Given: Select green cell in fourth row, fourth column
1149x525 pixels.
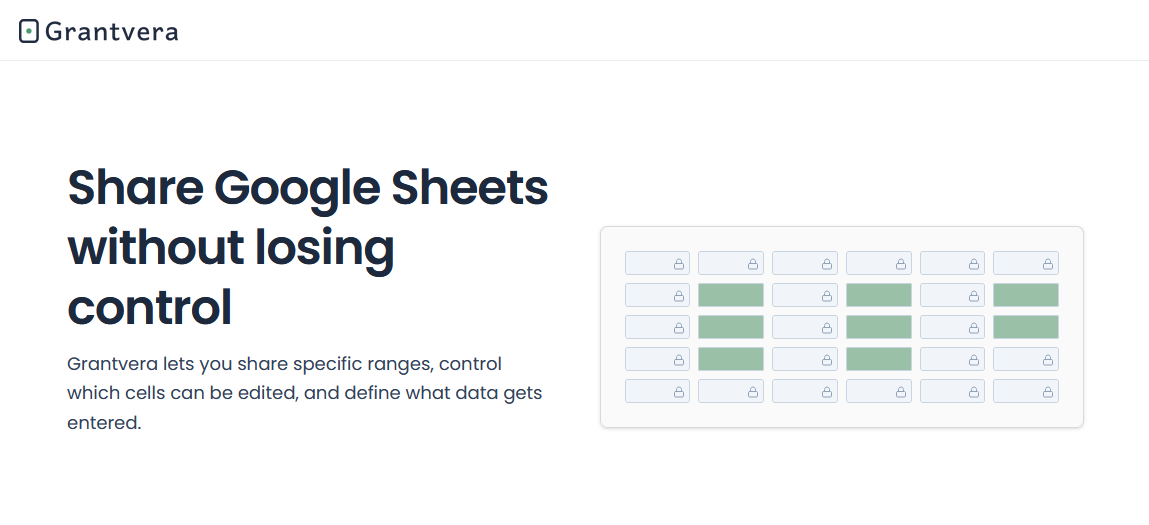Looking at the screenshot, I should [879, 359].
